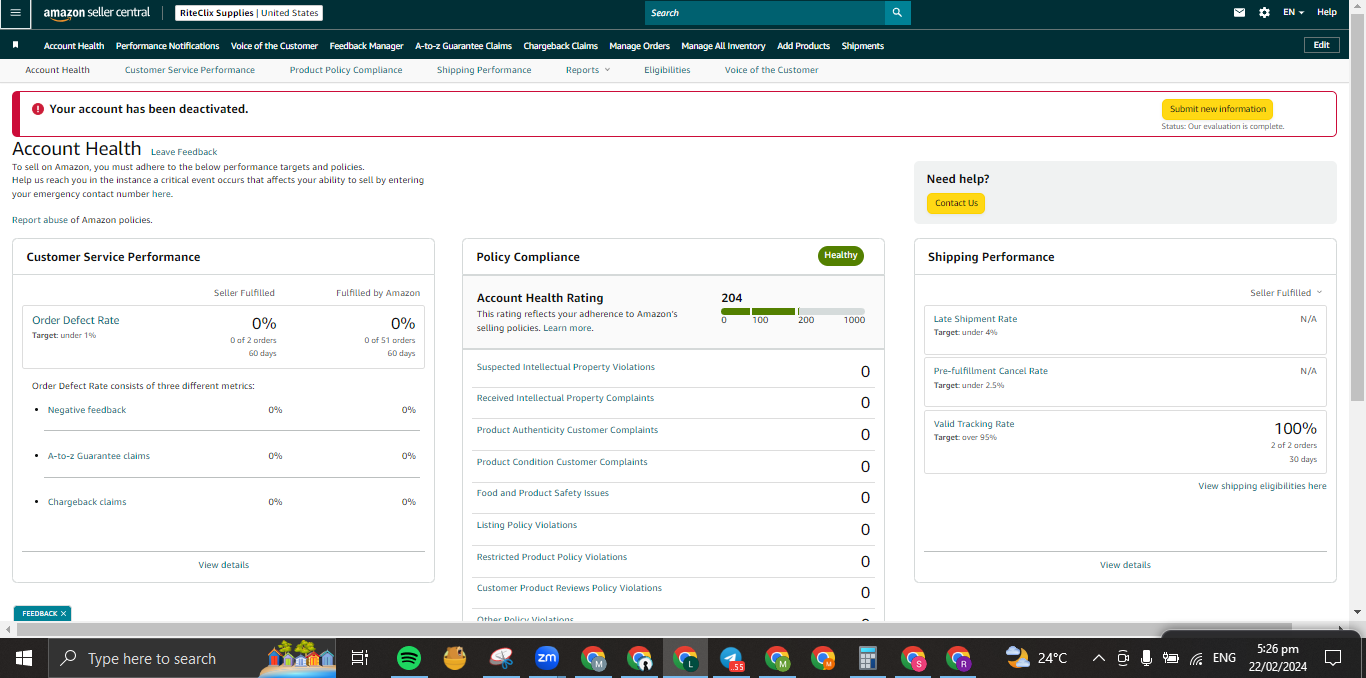Screen dimensions: 1366x678
Task: Click View details under Customer Service Performance
Action: tap(224, 565)
